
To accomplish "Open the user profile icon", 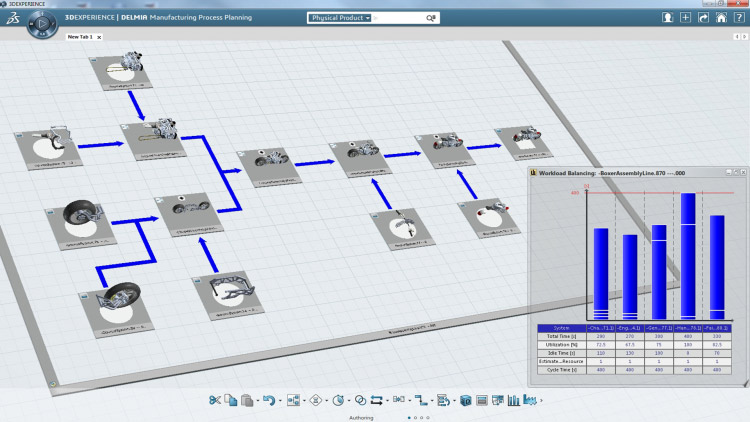I will coord(667,18).
